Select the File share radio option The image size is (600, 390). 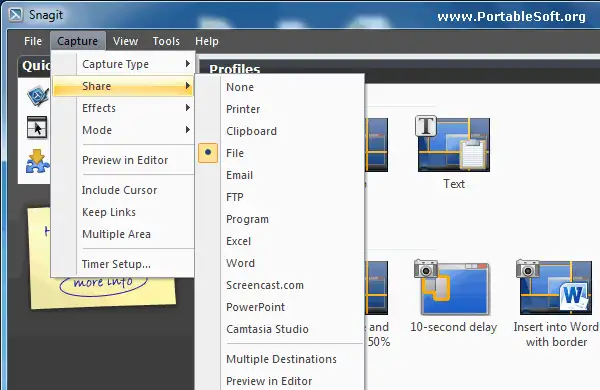pyautogui.click(x=280, y=153)
